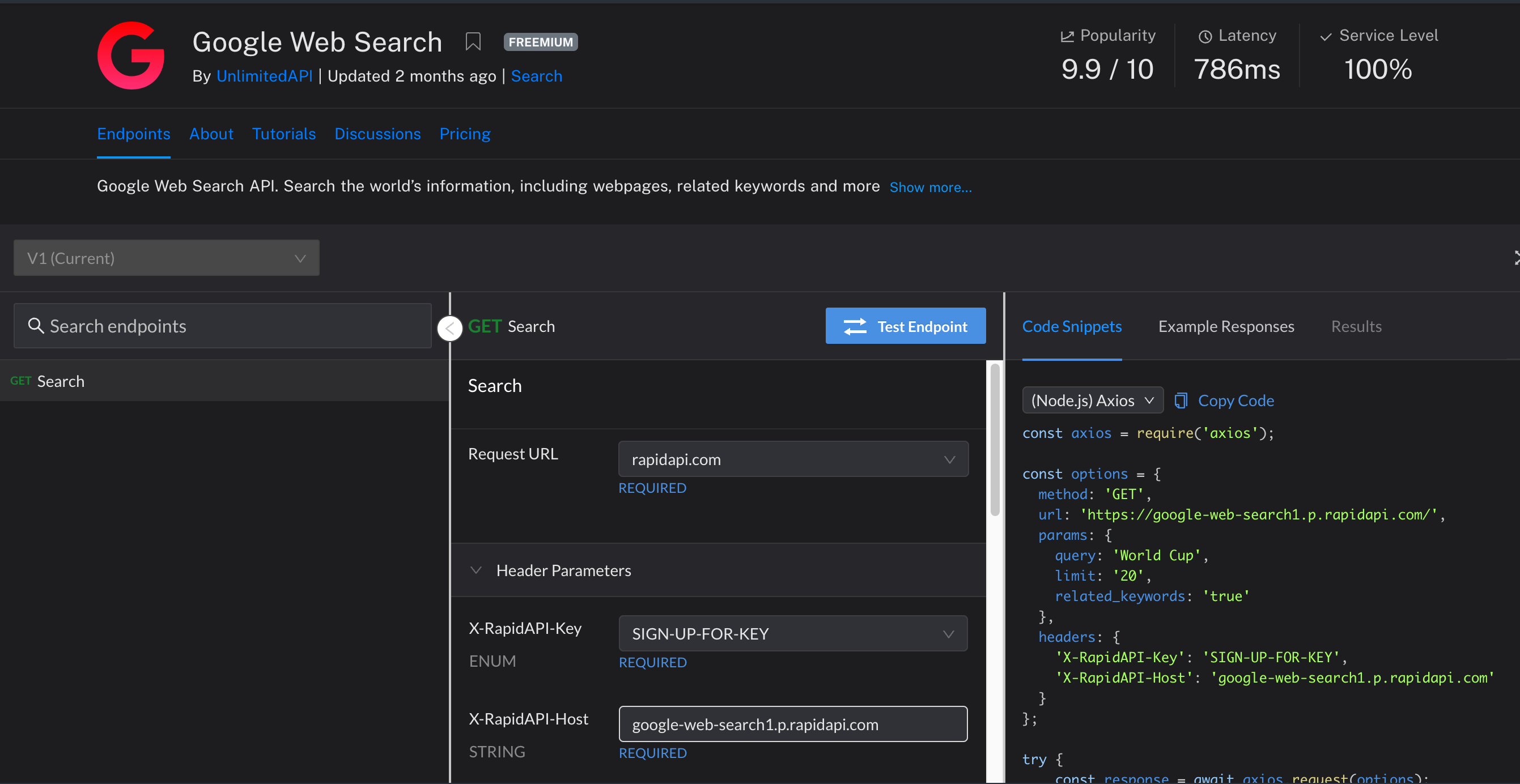Click the url line in code snippet
Viewport: 1520px width, 784px height.
(1242, 514)
